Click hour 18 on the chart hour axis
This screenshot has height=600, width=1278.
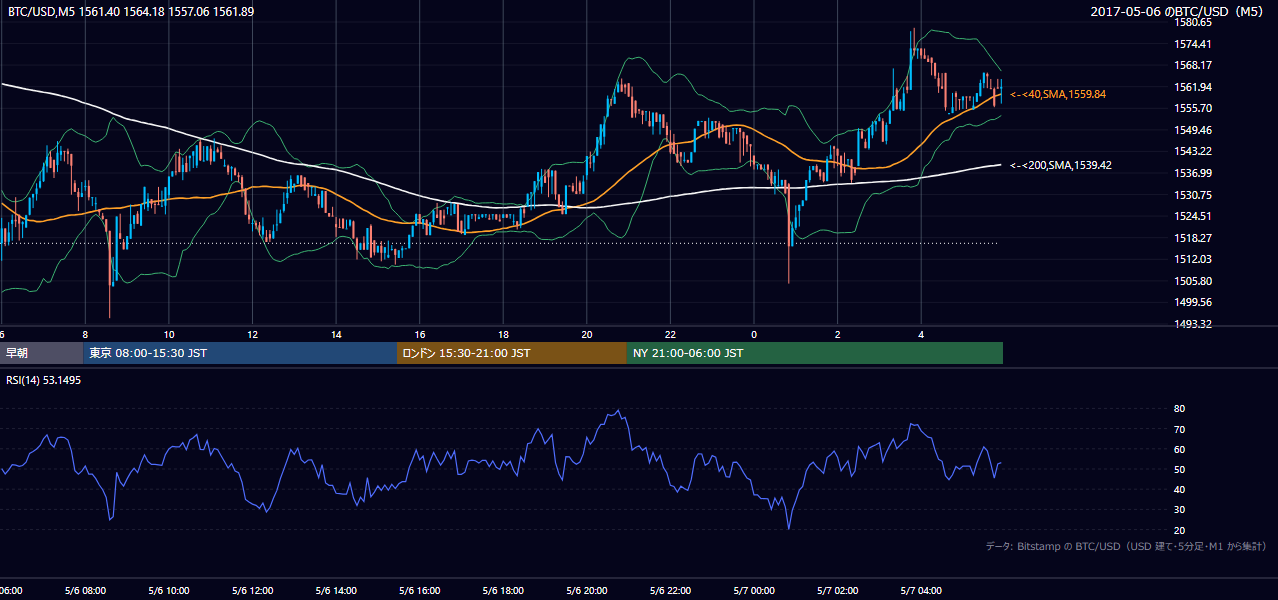(504, 335)
